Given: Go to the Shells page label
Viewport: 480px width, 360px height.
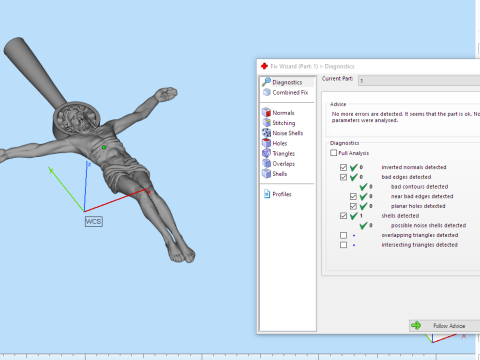Looking at the screenshot, I should [x=280, y=174].
